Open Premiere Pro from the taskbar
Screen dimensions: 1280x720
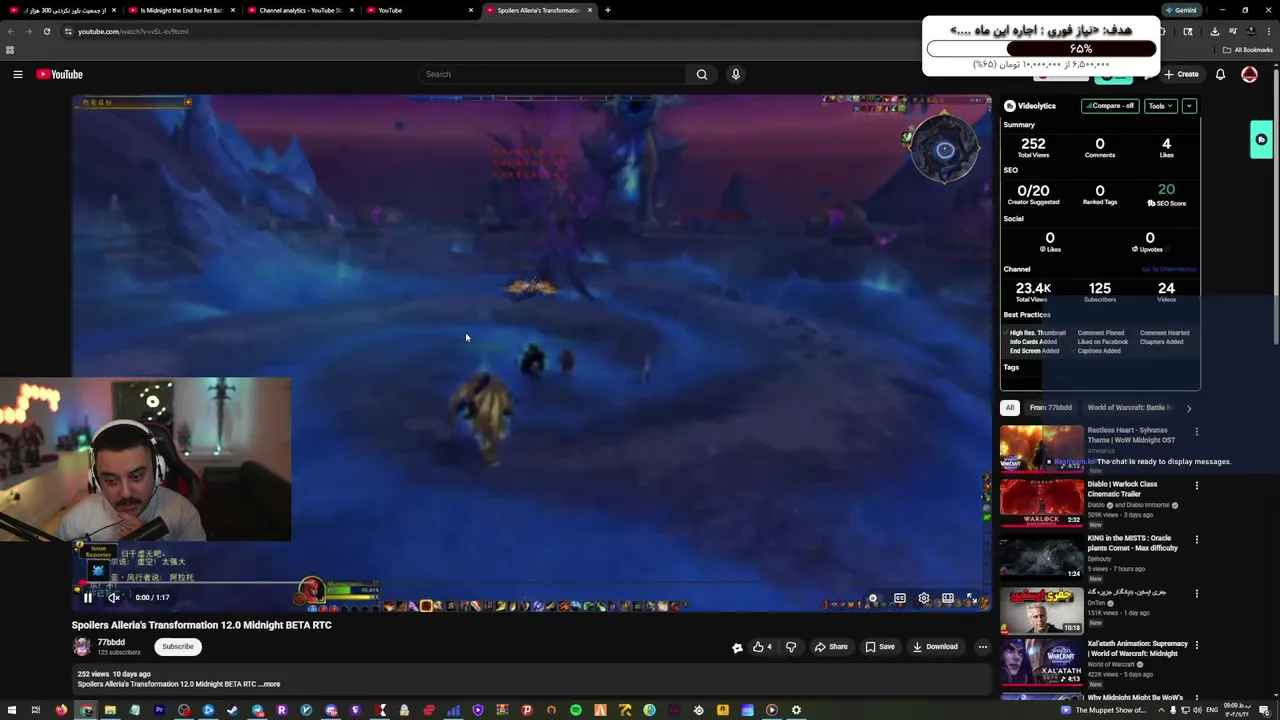tap(159, 710)
